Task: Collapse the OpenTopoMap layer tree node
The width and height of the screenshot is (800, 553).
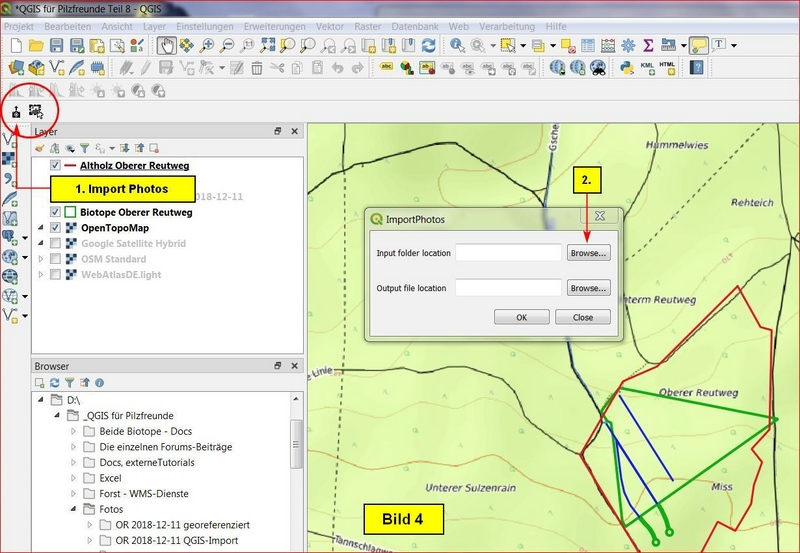Action: [x=40, y=228]
